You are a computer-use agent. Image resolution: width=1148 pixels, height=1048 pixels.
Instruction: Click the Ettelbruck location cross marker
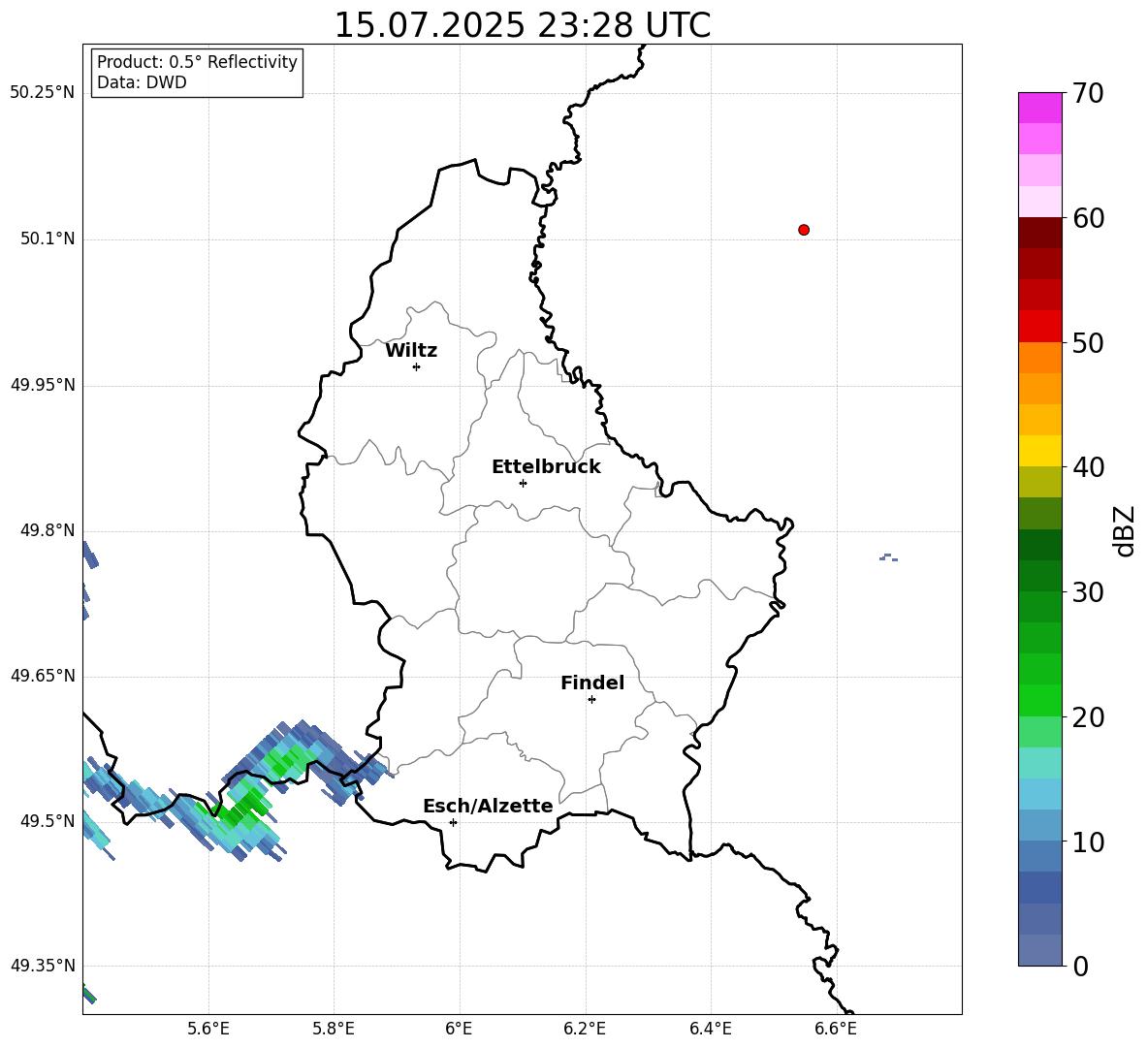click(x=523, y=483)
